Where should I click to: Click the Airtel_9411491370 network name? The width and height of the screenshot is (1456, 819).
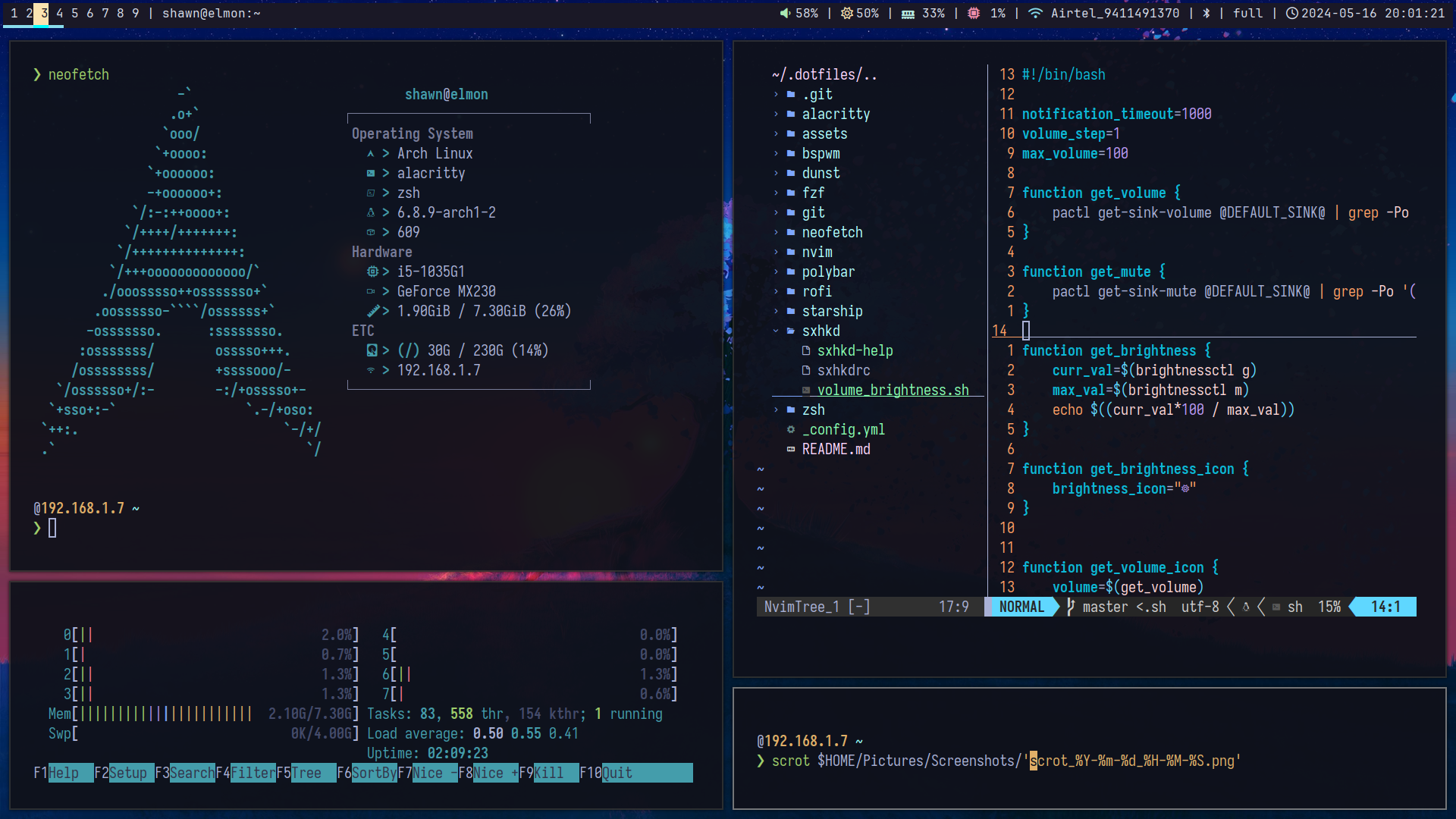point(1115,13)
